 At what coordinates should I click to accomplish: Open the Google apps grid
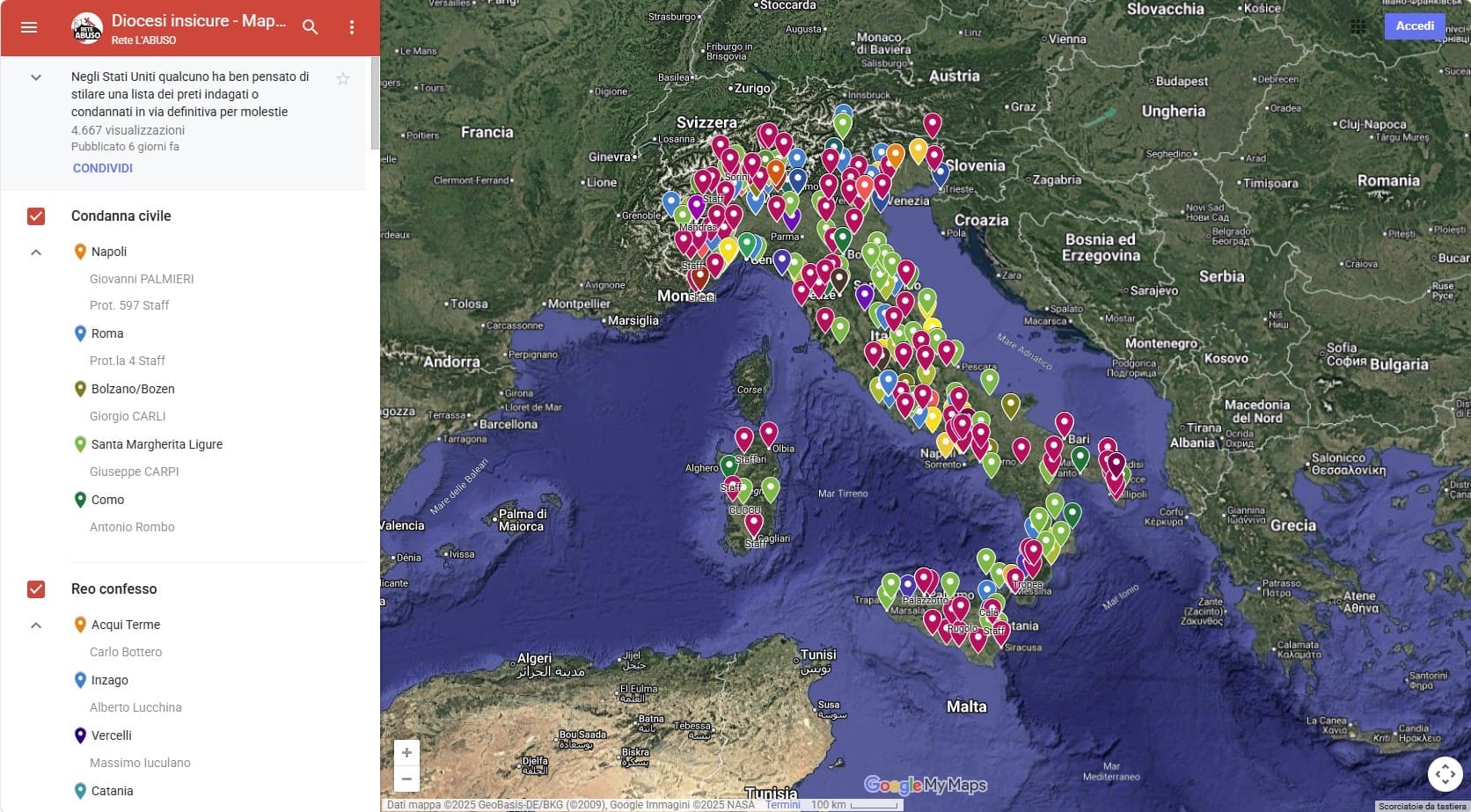point(1358,26)
